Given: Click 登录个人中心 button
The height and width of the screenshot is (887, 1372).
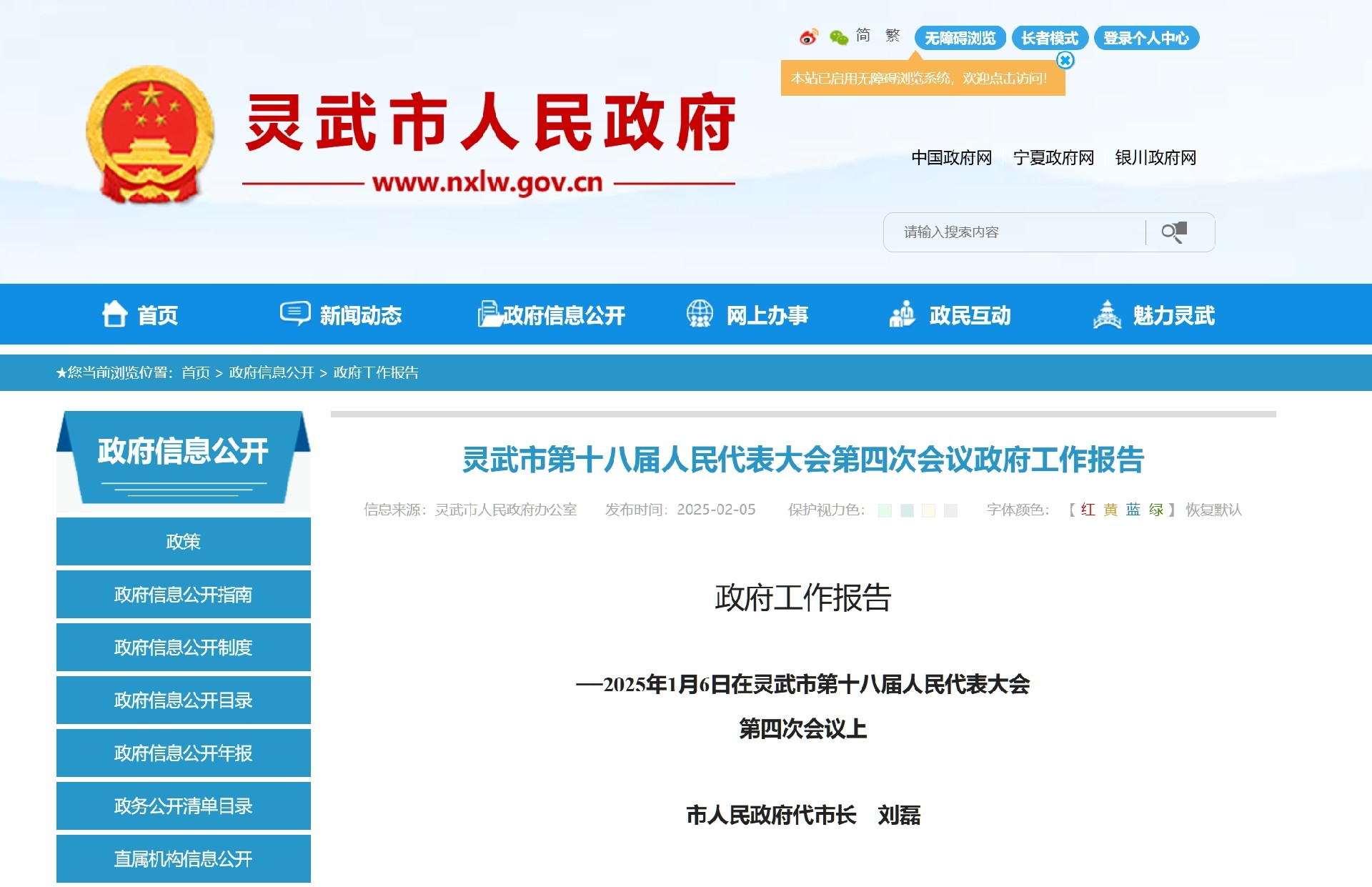Looking at the screenshot, I should click(x=1145, y=38).
